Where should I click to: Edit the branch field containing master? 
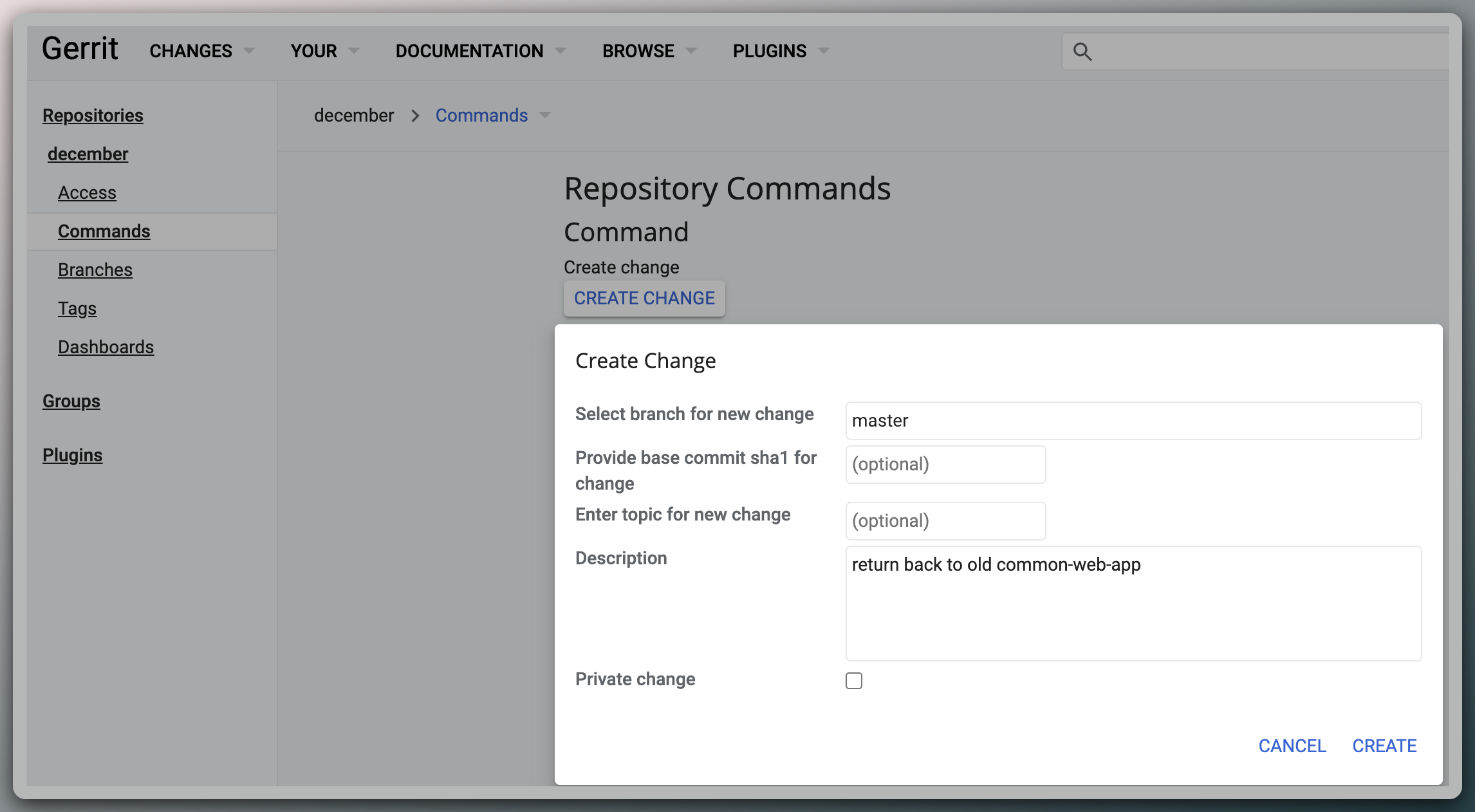pos(1133,421)
